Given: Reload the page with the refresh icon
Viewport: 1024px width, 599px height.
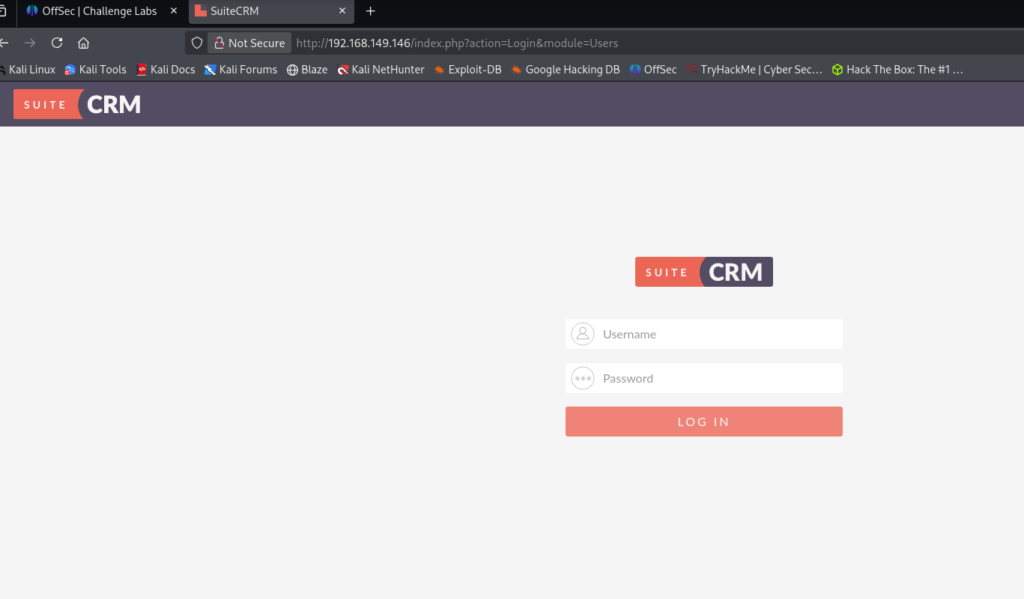Looking at the screenshot, I should click(x=57, y=43).
